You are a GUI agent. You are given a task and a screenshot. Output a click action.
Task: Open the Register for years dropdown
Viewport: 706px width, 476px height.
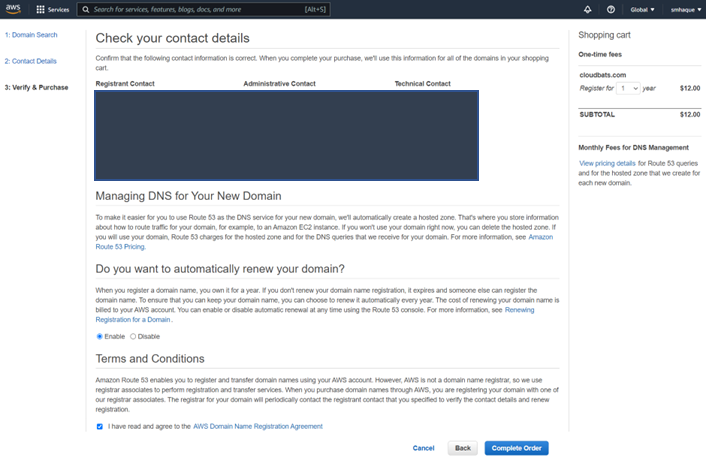(628, 88)
